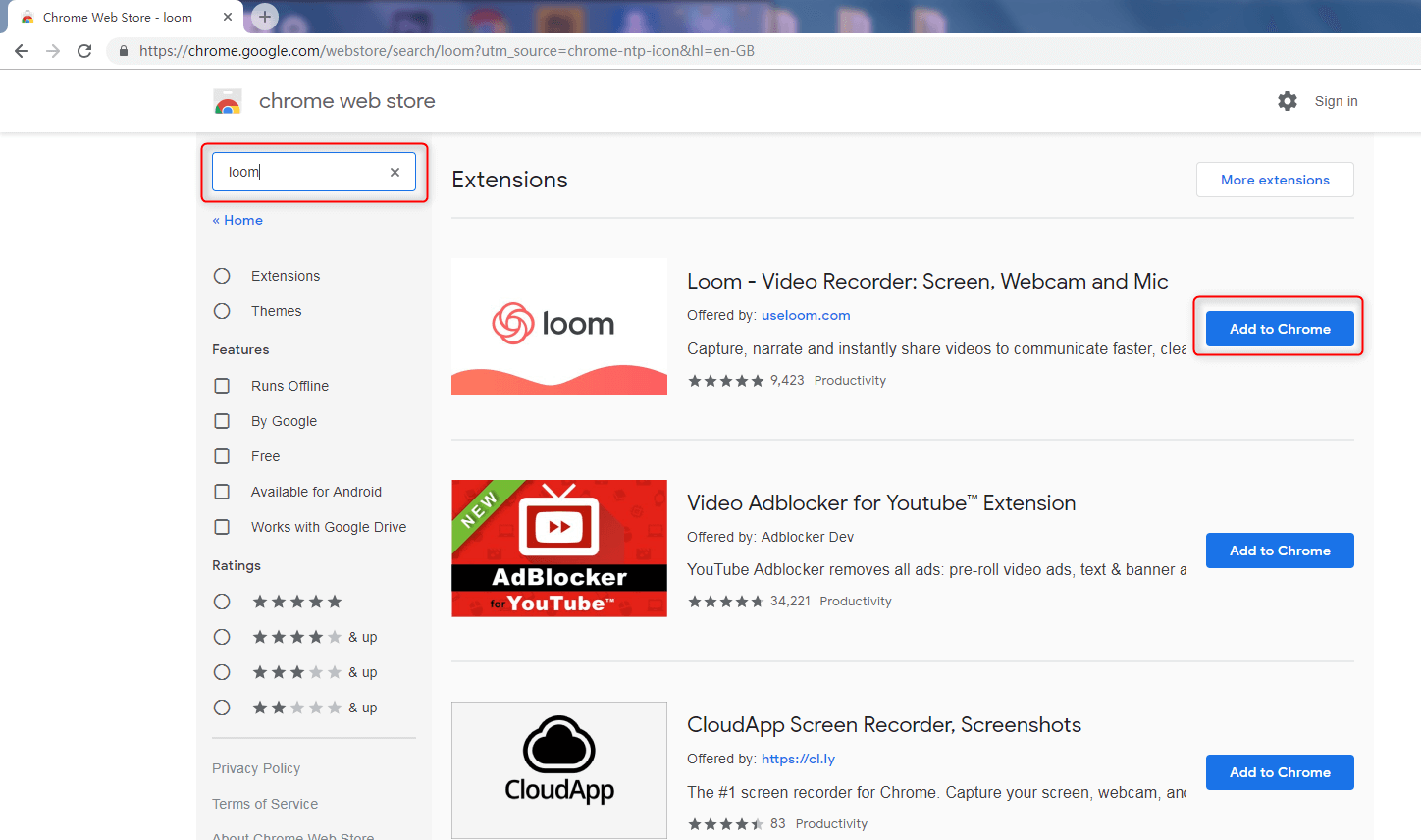Image resolution: width=1421 pixels, height=840 pixels.
Task: Click the Productivity category under Video Adblocker
Action: [856, 601]
